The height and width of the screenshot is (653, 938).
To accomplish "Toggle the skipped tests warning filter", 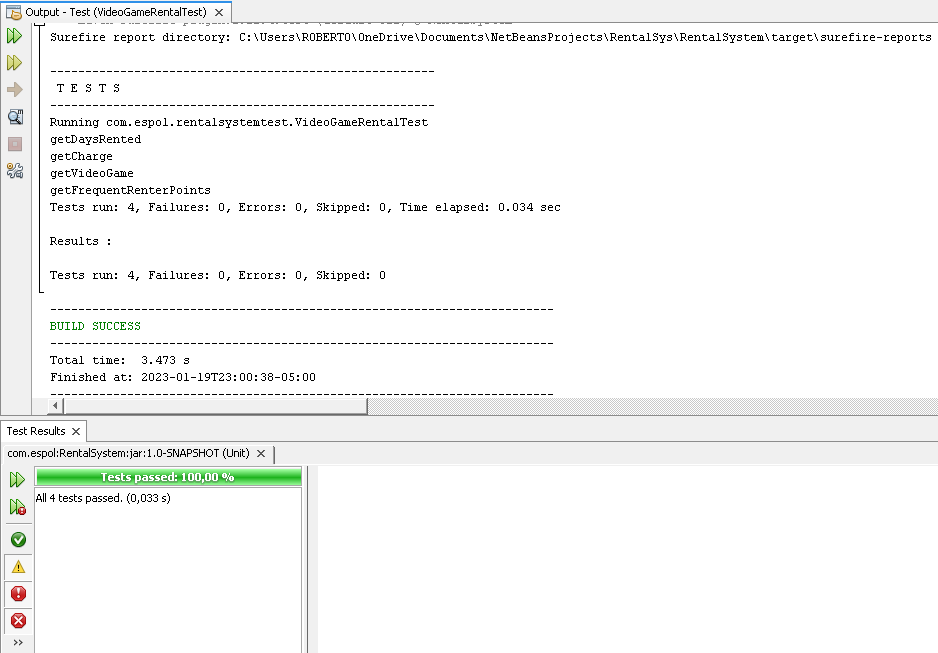I will click(17, 567).
